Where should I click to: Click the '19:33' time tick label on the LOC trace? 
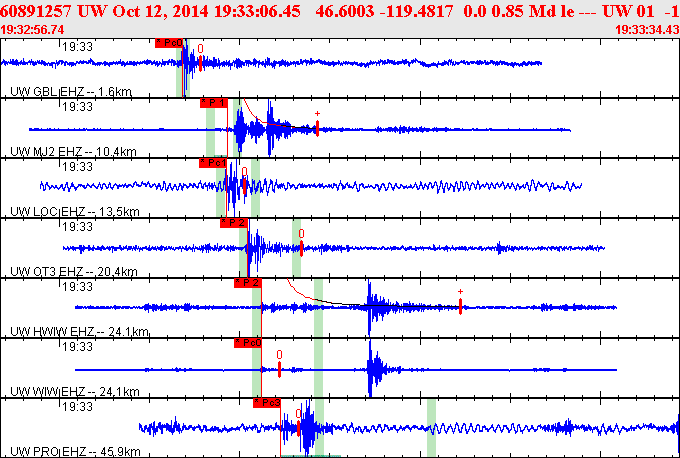[x=78, y=167]
